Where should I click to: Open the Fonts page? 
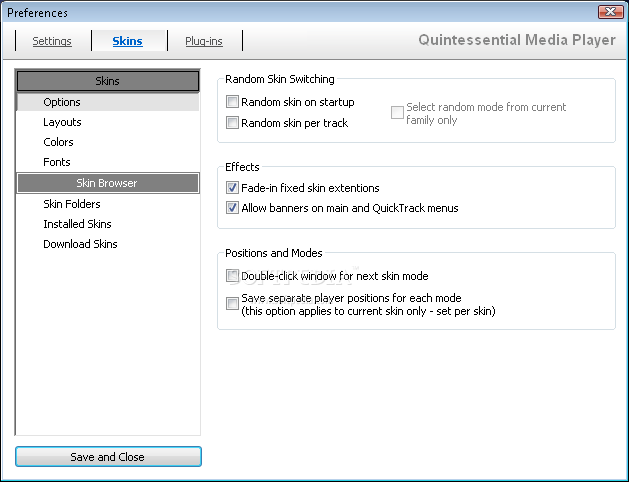point(108,162)
